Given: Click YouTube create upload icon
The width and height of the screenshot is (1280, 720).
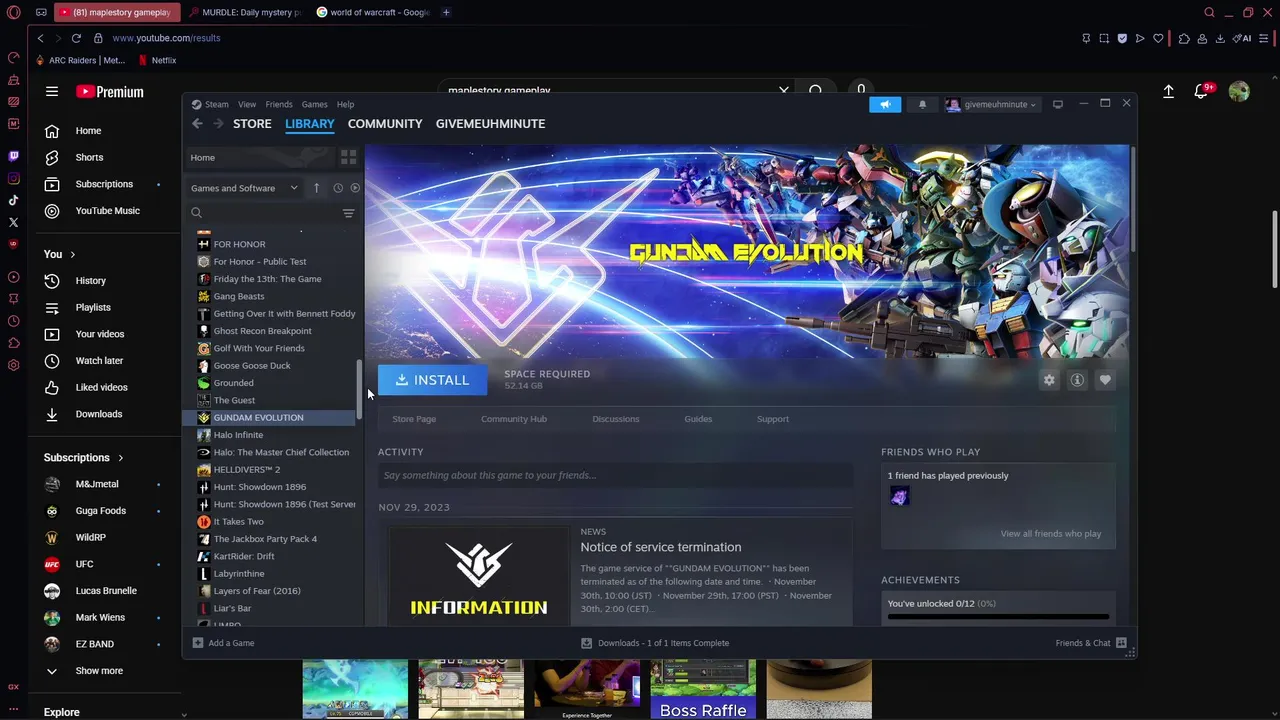Looking at the screenshot, I should [x=1168, y=91].
